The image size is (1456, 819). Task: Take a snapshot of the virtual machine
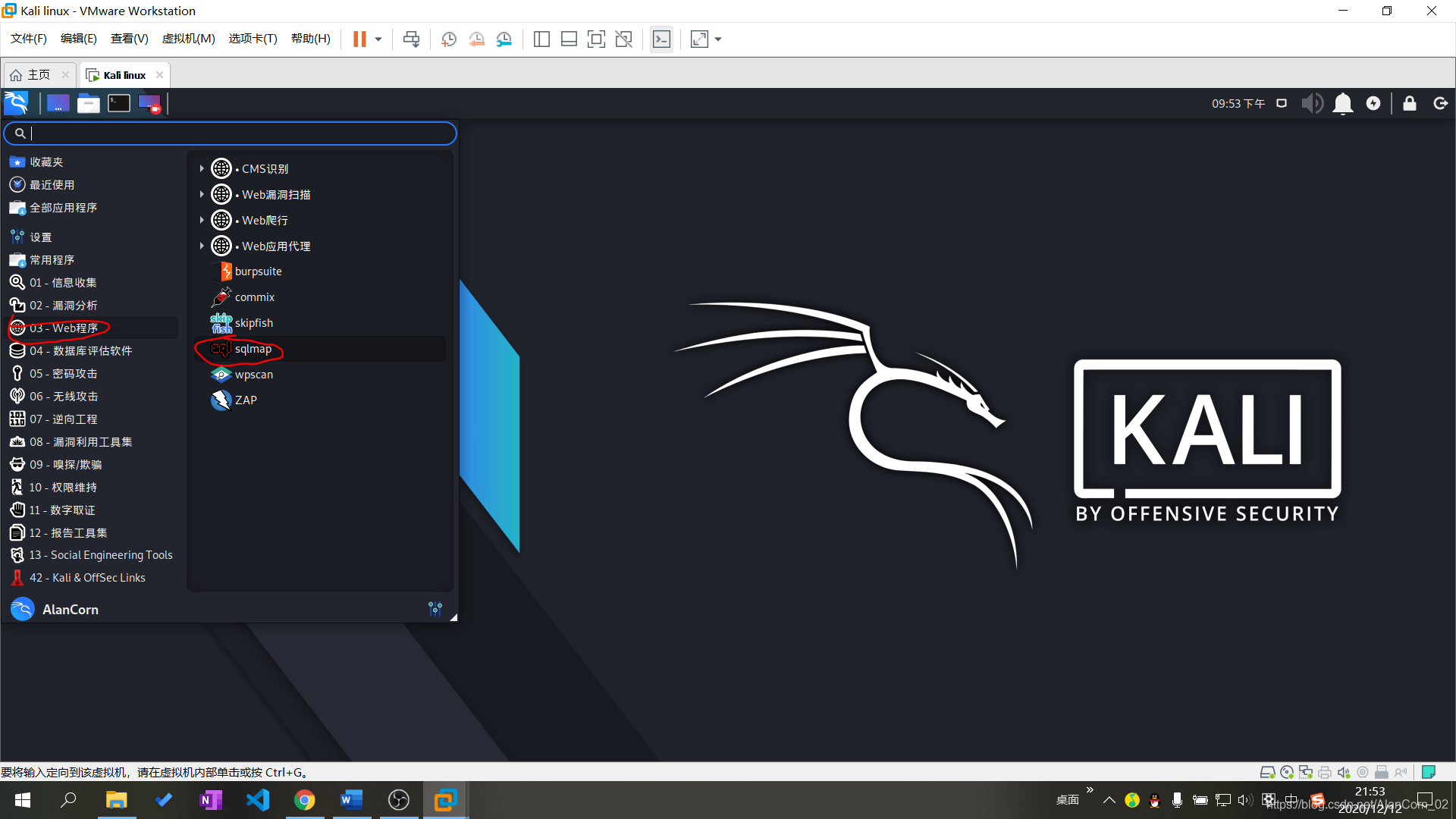coord(449,39)
